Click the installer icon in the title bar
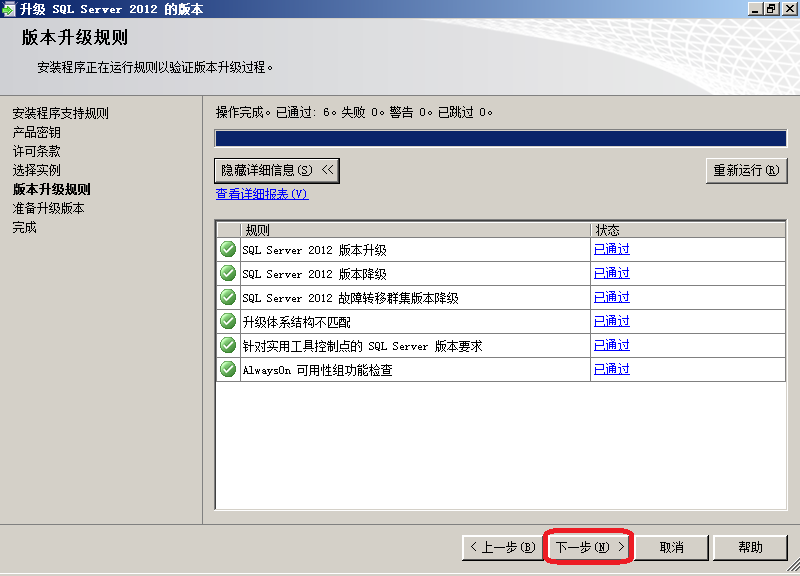Viewport: 800px width, 576px height. (9, 9)
